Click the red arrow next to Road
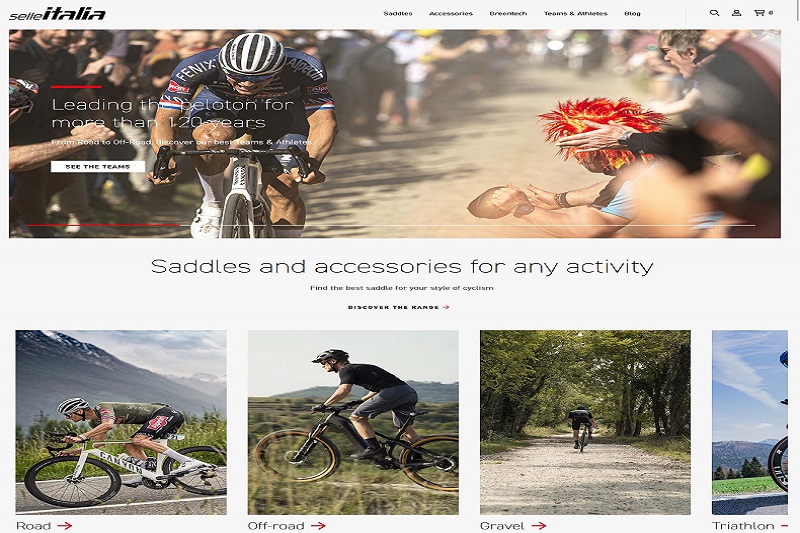 (x=65, y=525)
